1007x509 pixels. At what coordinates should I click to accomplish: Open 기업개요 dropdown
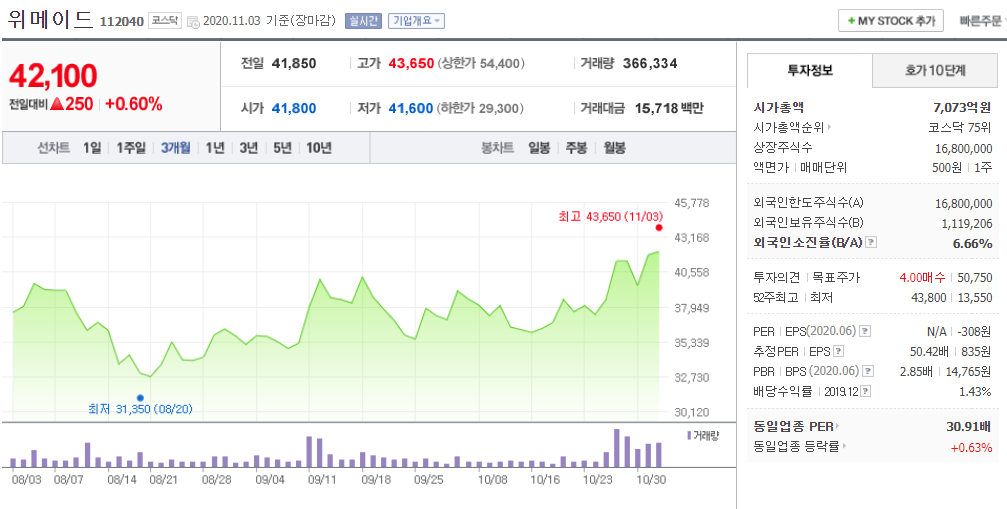tap(417, 21)
